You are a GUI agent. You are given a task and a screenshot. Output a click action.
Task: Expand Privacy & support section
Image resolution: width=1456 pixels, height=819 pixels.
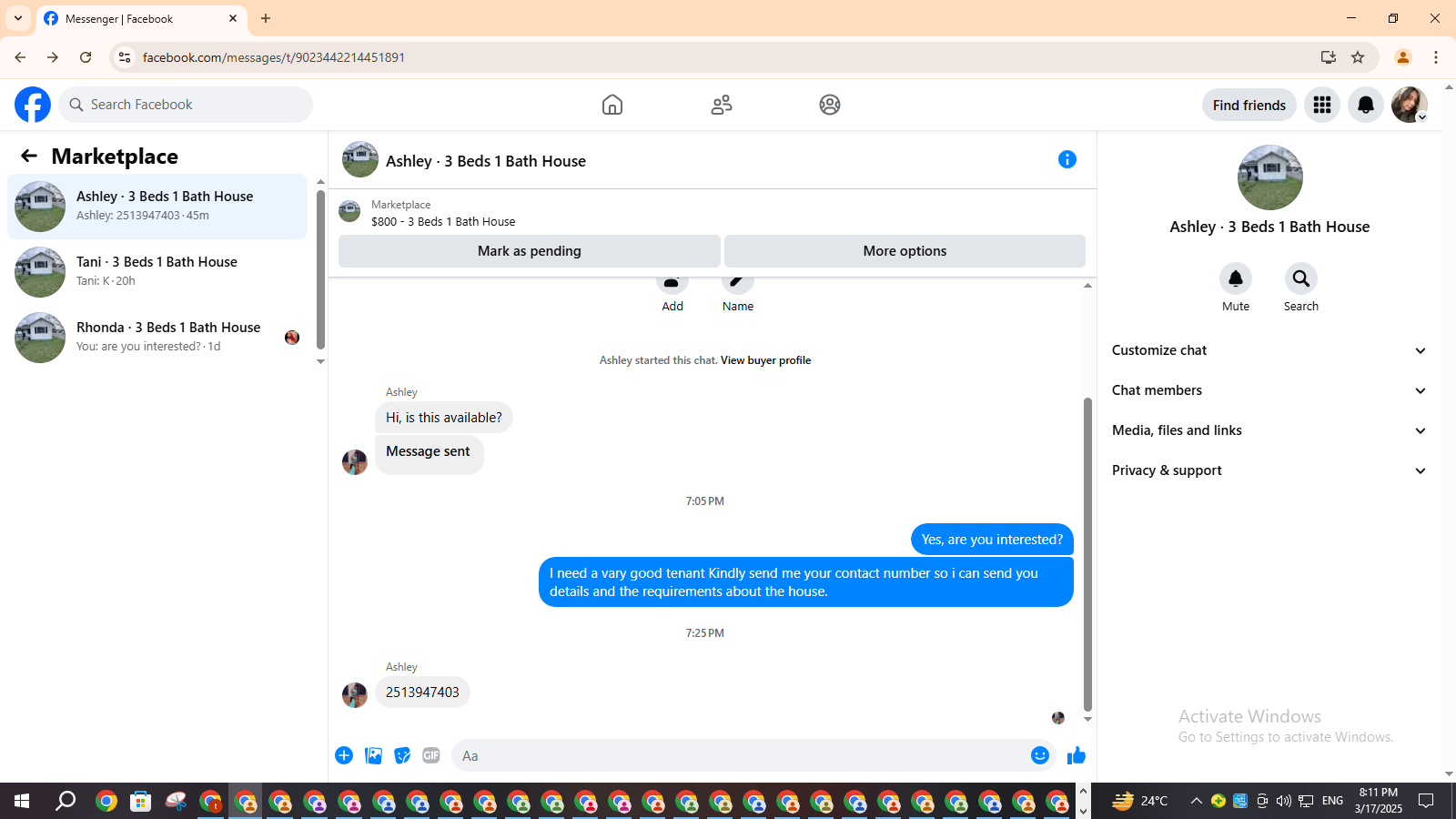(1269, 470)
